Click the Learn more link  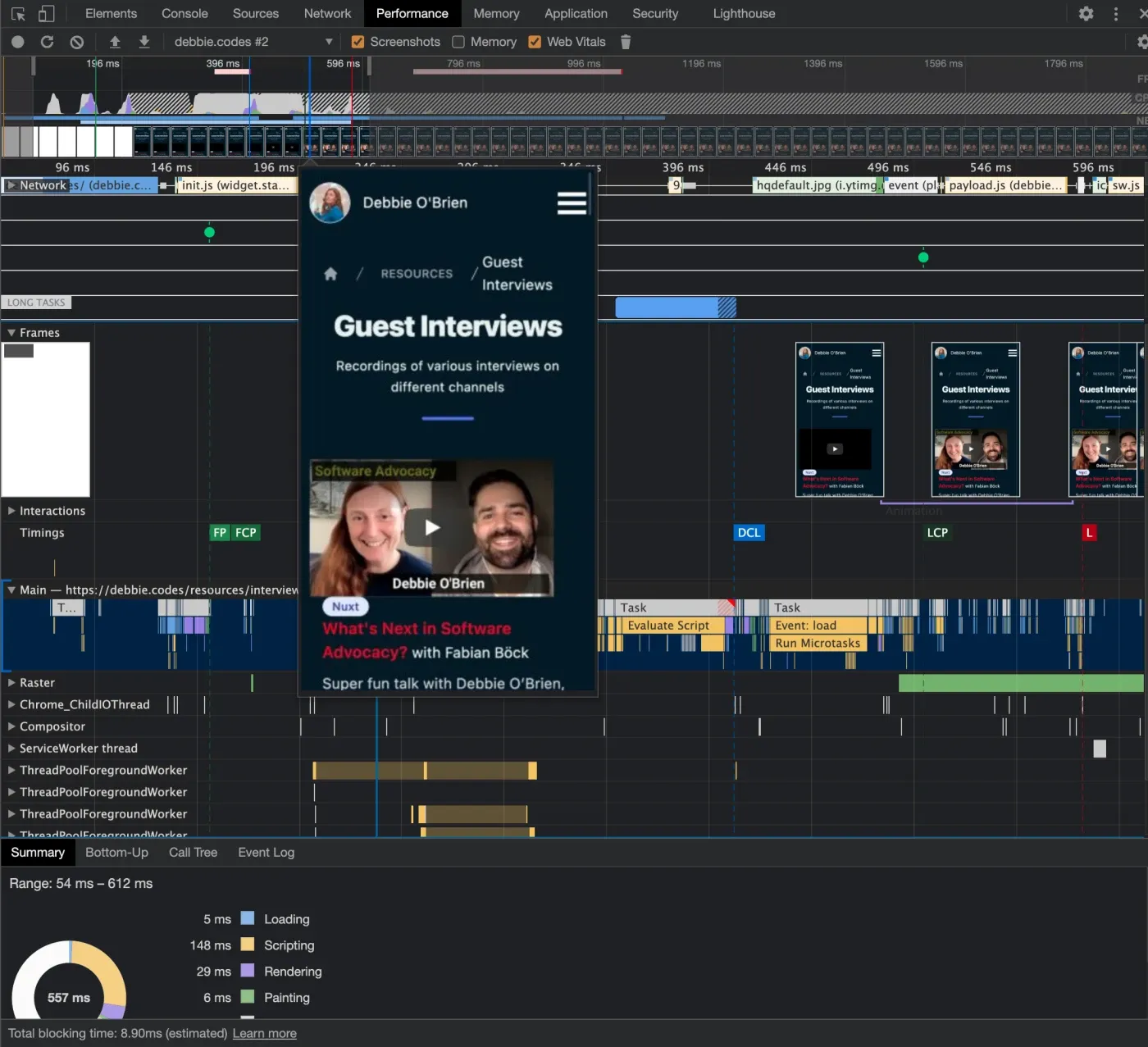coord(264,1034)
